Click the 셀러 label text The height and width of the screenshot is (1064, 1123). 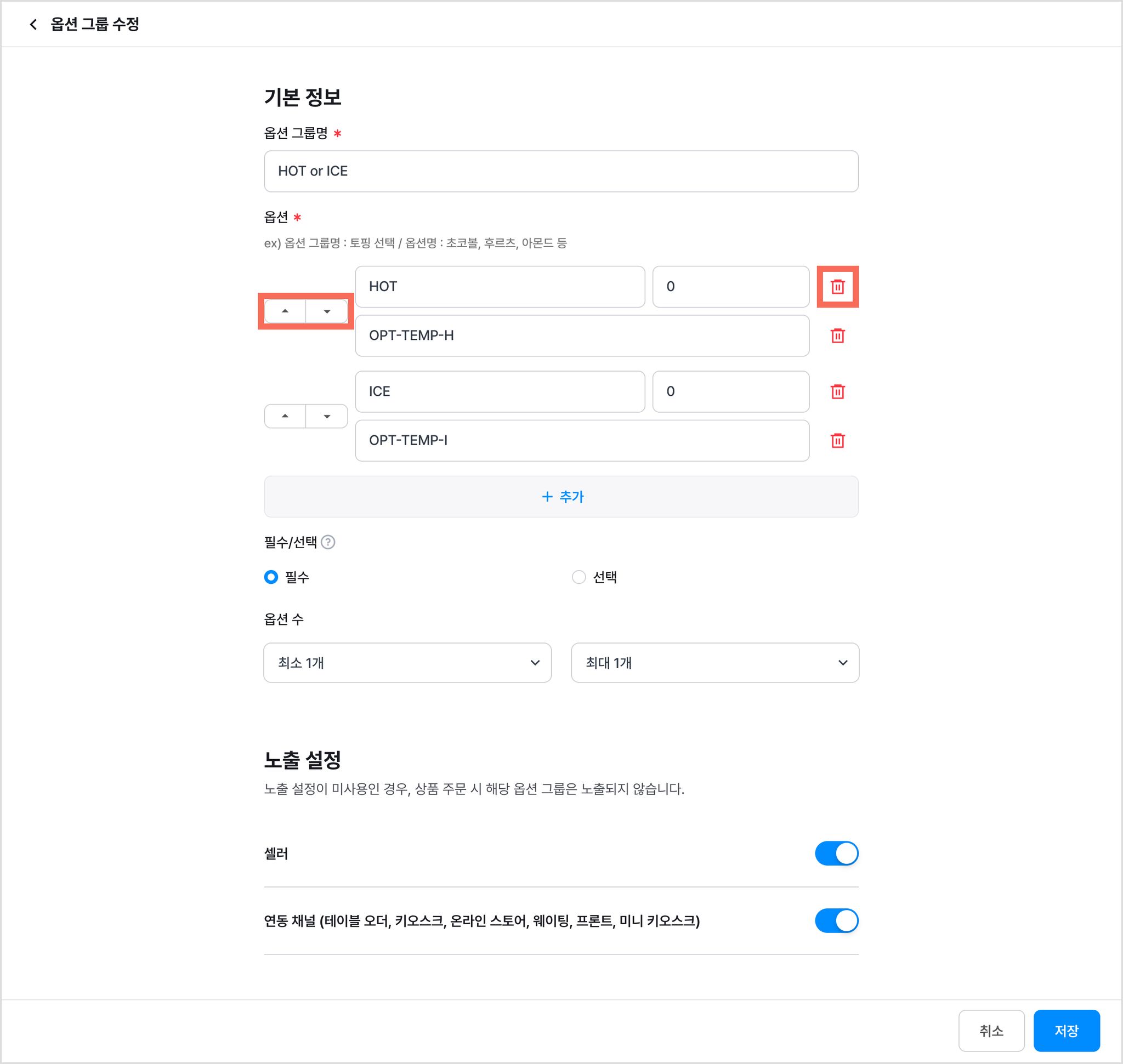tap(276, 854)
